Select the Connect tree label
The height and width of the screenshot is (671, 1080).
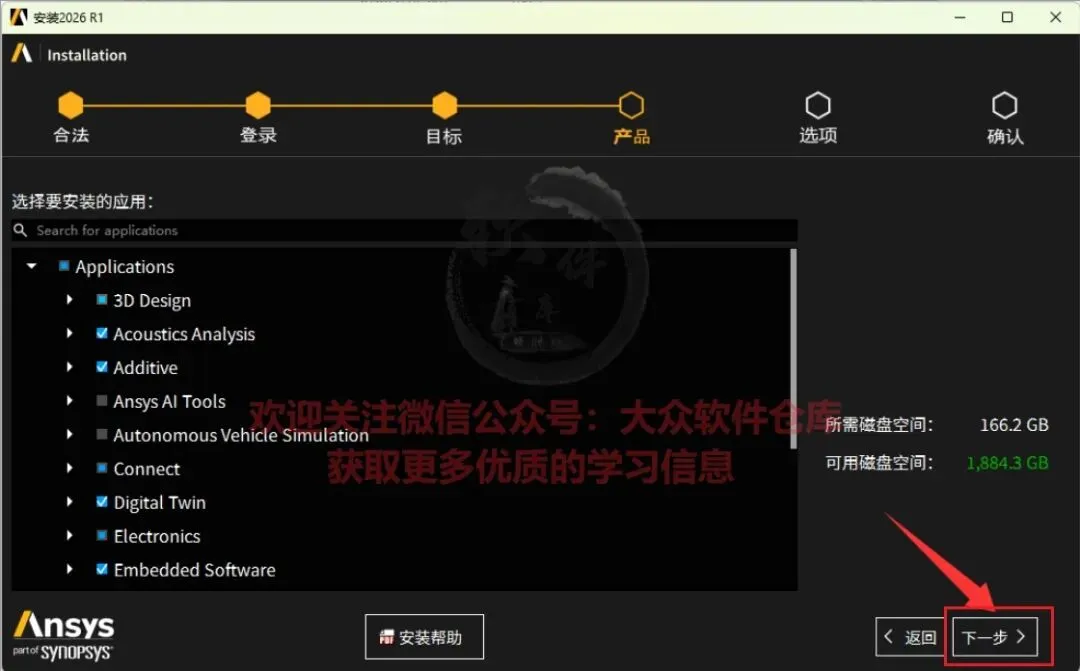coord(147,469)
